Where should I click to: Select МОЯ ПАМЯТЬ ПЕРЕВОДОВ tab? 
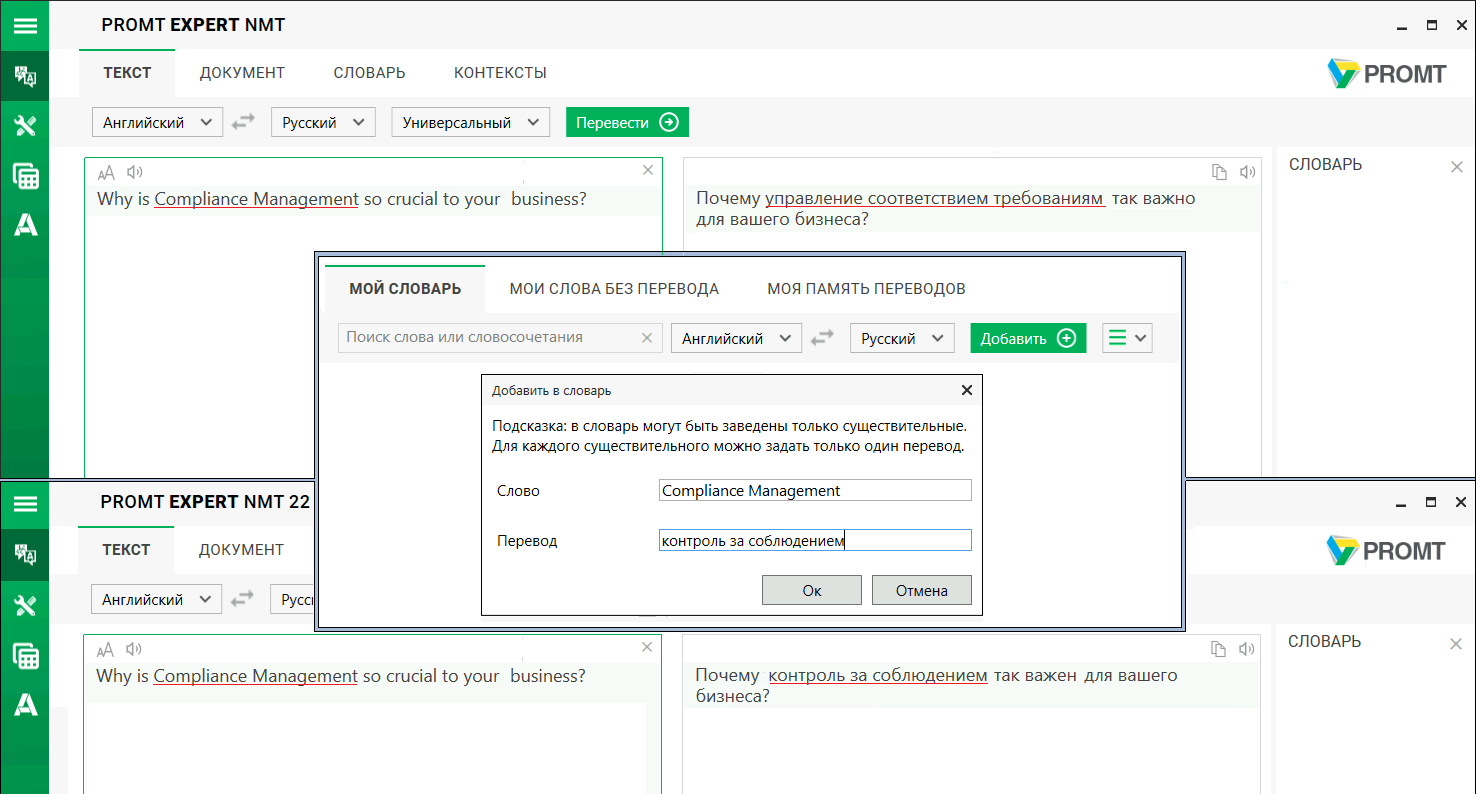(x=866, y=289)
